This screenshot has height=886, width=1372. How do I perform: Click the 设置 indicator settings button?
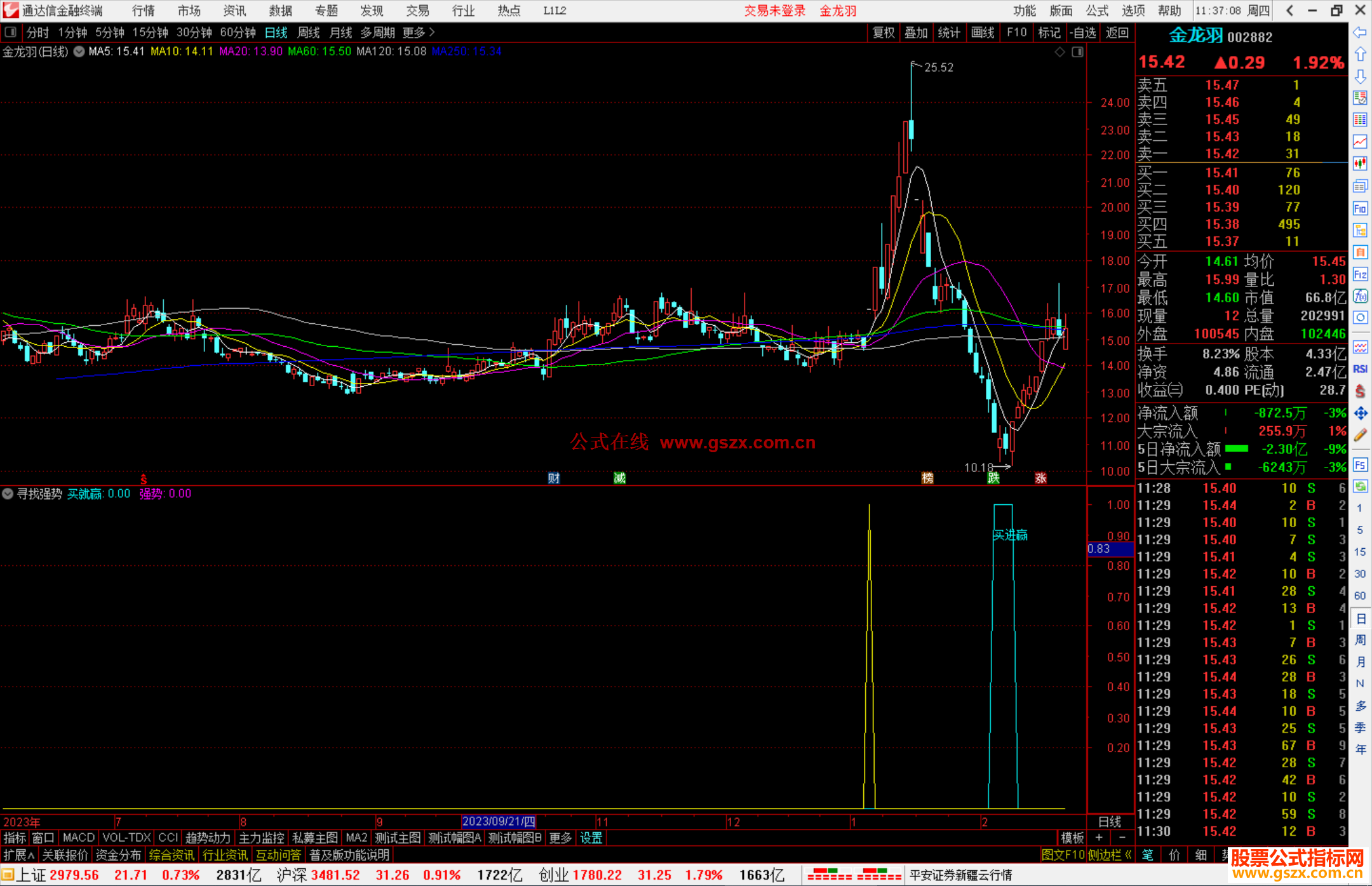click(x=591, y=838)
